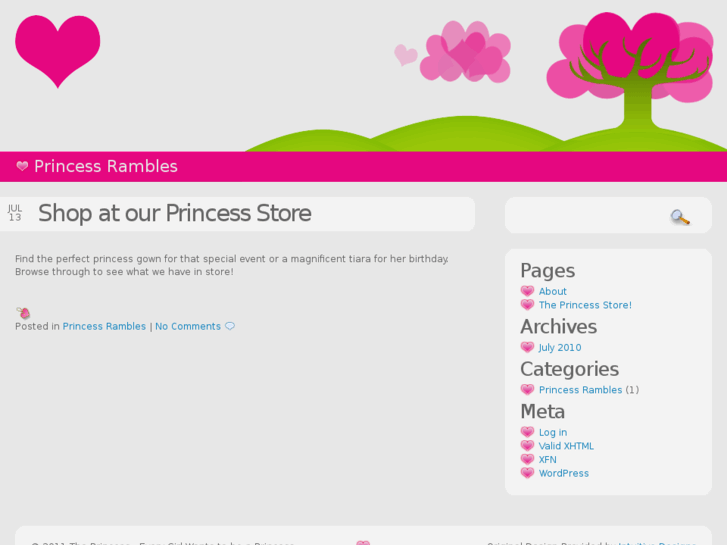Screen dimensions: 727x545
Task: Click the heart bullet beside July 2010
Action: click(527, 348)
